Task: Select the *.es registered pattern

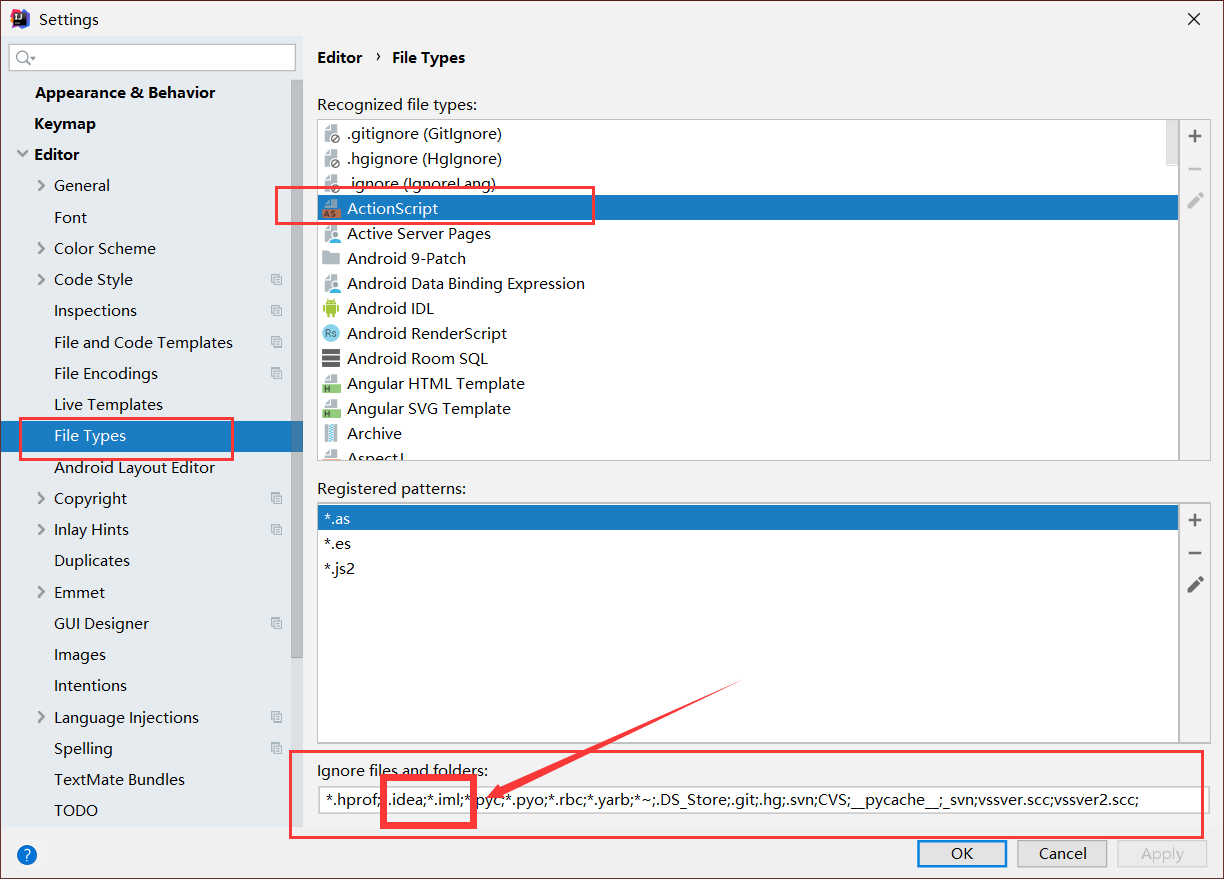Action: [x=748, y=544]
